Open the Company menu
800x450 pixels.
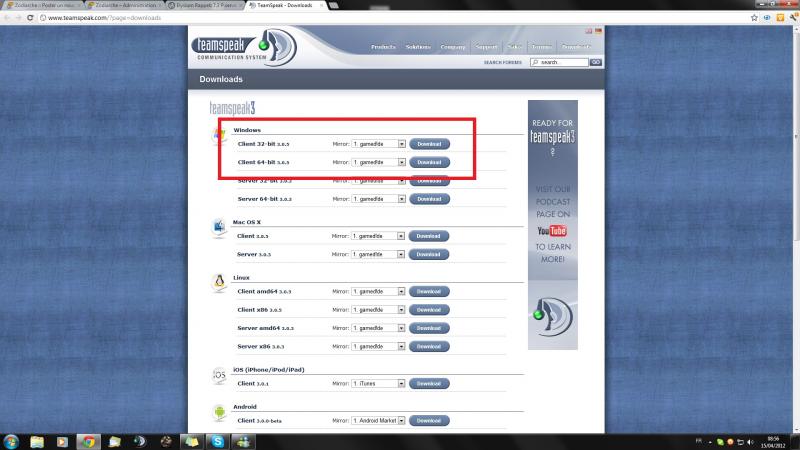(x=453, y=47)
